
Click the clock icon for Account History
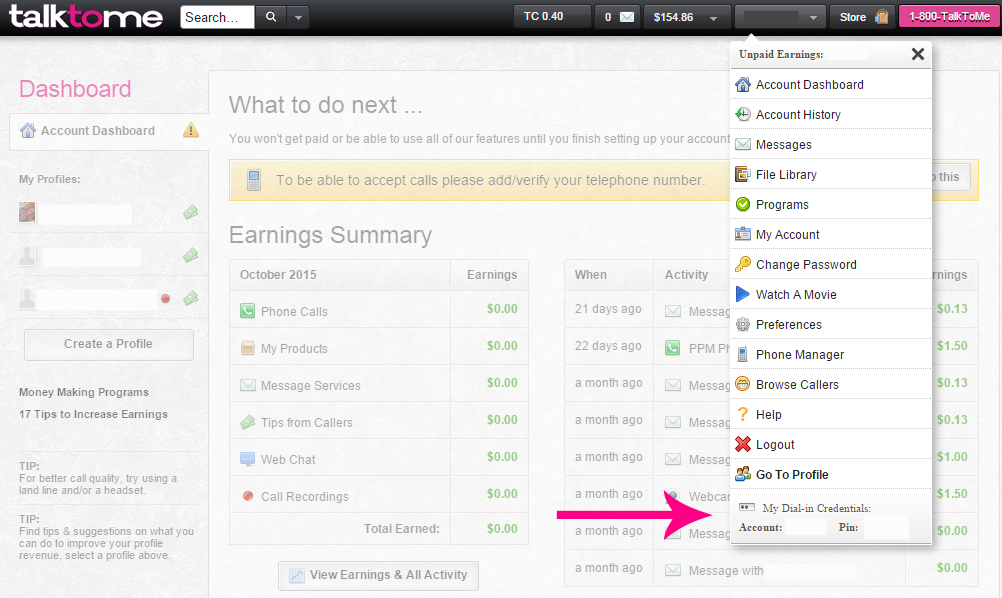[743, 114]
